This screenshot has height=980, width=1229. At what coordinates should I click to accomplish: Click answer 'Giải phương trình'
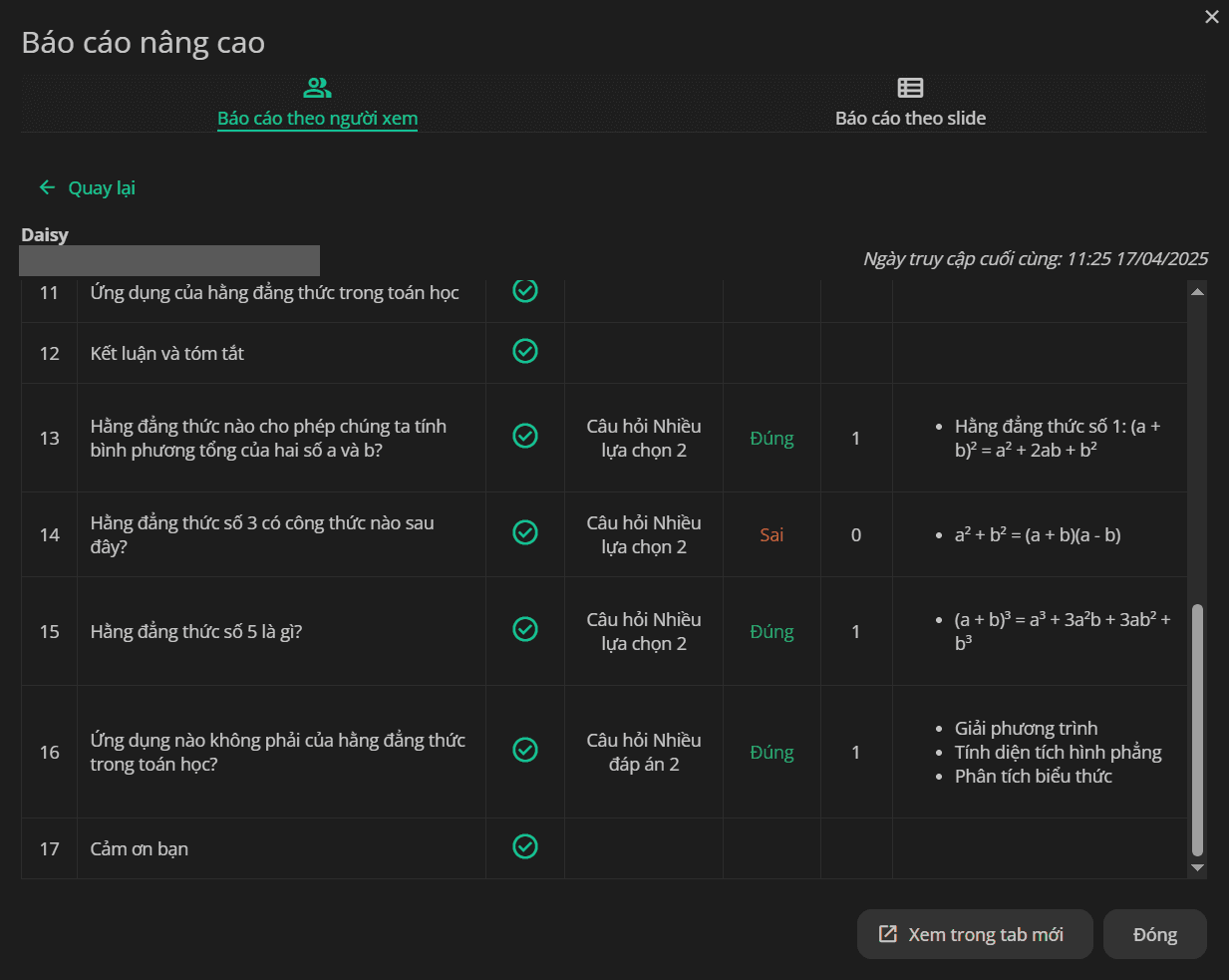tap(1026, 728)
